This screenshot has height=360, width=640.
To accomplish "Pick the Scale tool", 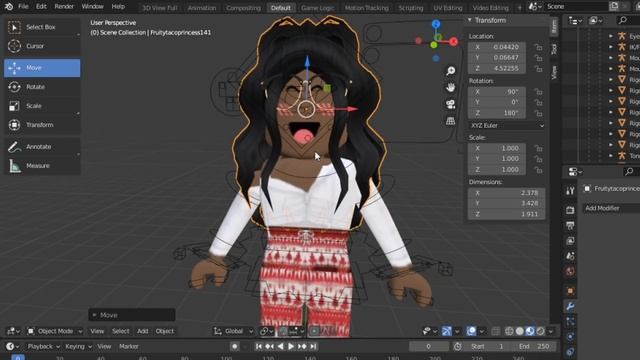I will 42,106.
